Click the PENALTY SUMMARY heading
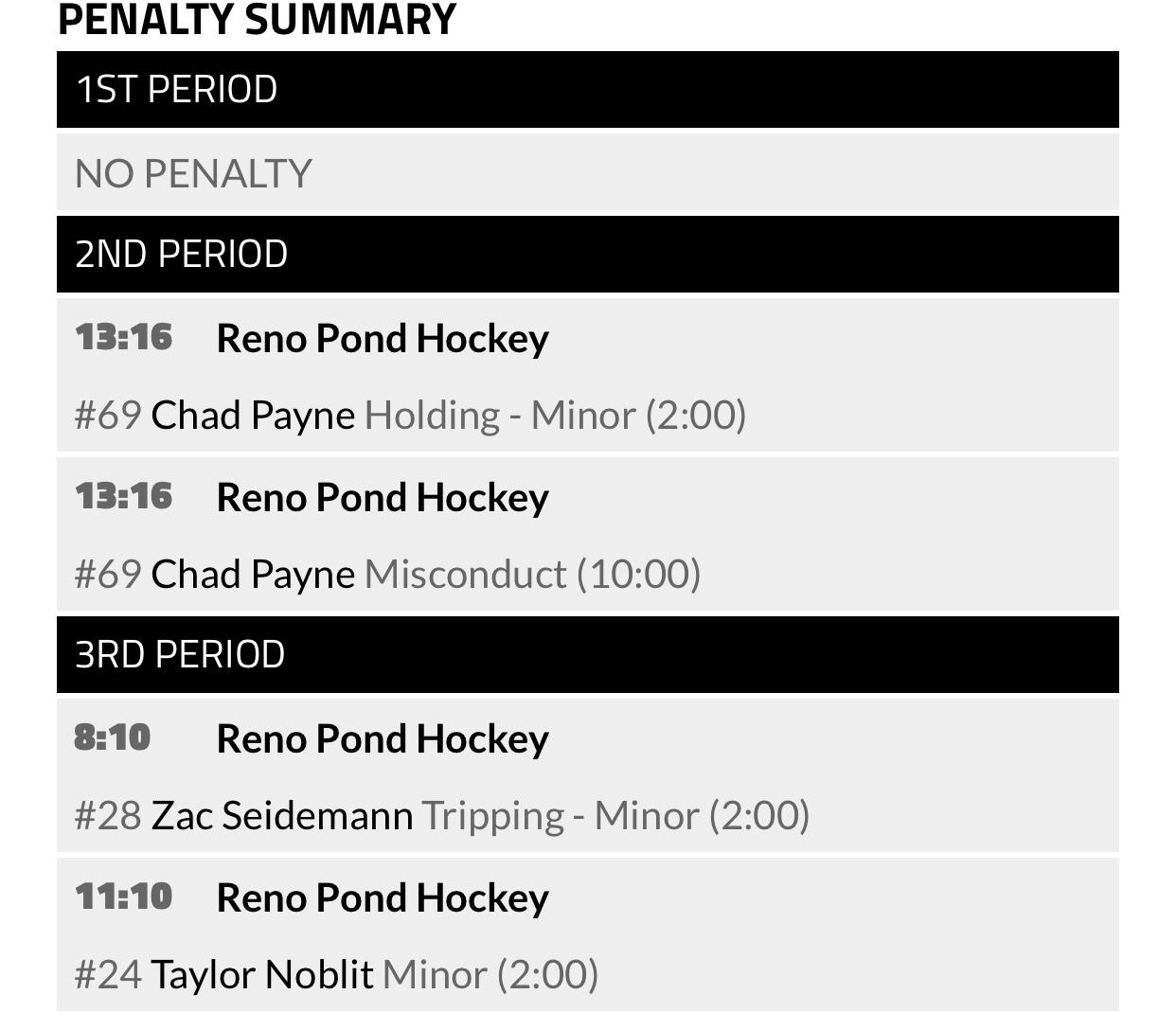The width and height of the screenshot is (1176, 1012). coord(257,19)
